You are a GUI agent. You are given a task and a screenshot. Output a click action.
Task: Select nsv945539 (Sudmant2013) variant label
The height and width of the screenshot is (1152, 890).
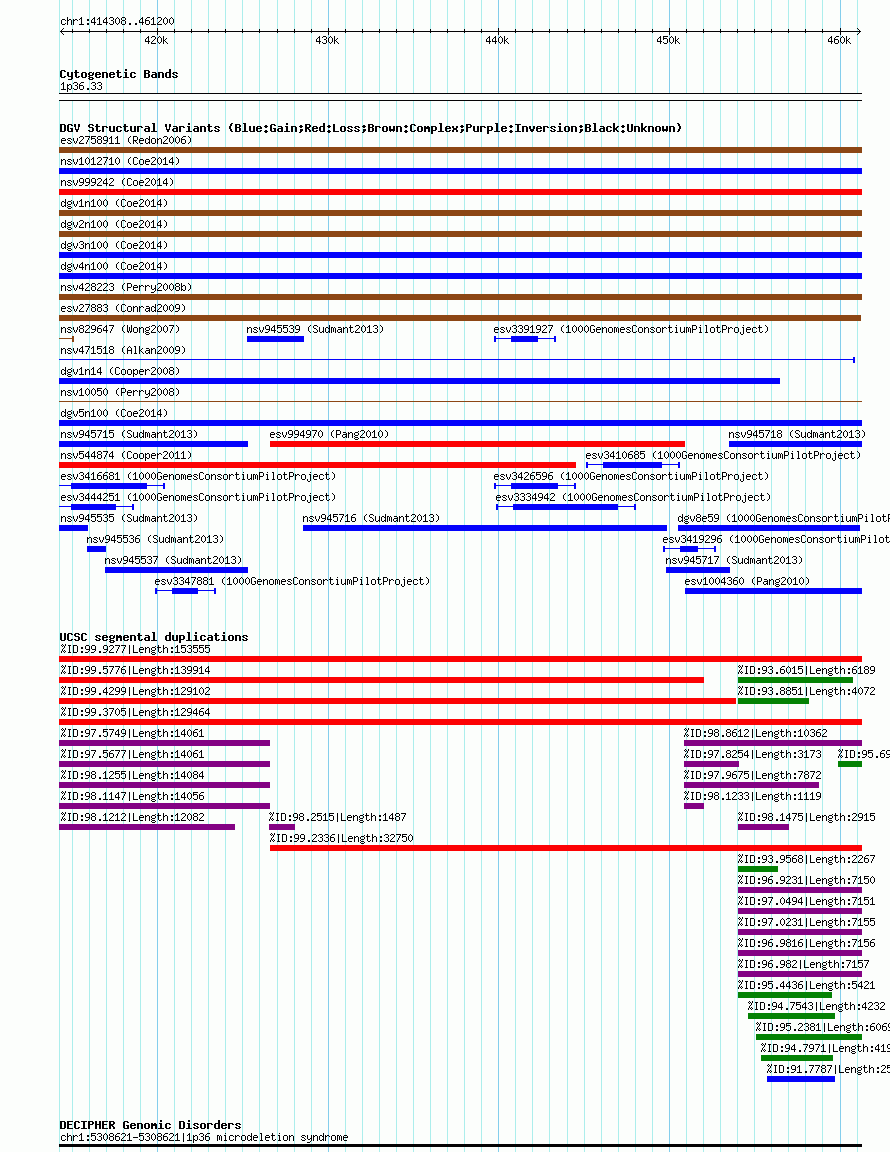click(x=315, y=330)
